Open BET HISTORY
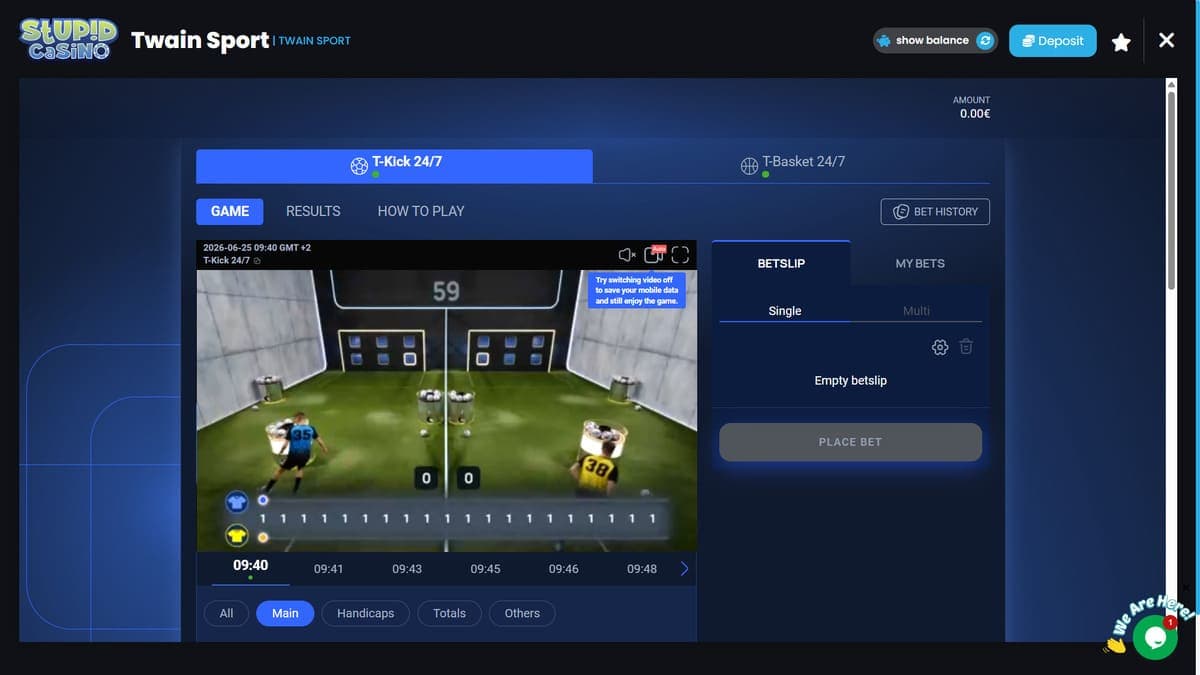1200x675 pixels. 935,212
